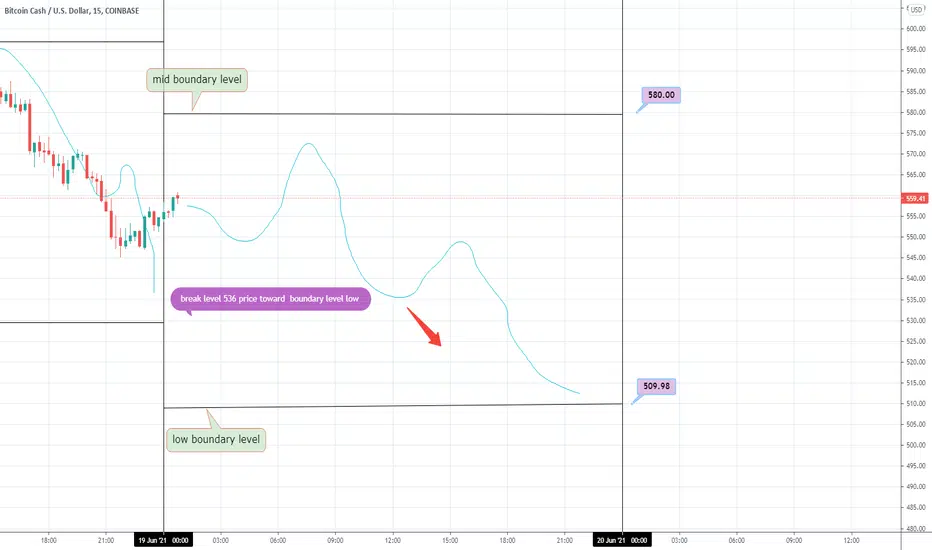Click the 18:00 time label on 19 Jun
The image size is (932, 550).
tap(507, 540)
